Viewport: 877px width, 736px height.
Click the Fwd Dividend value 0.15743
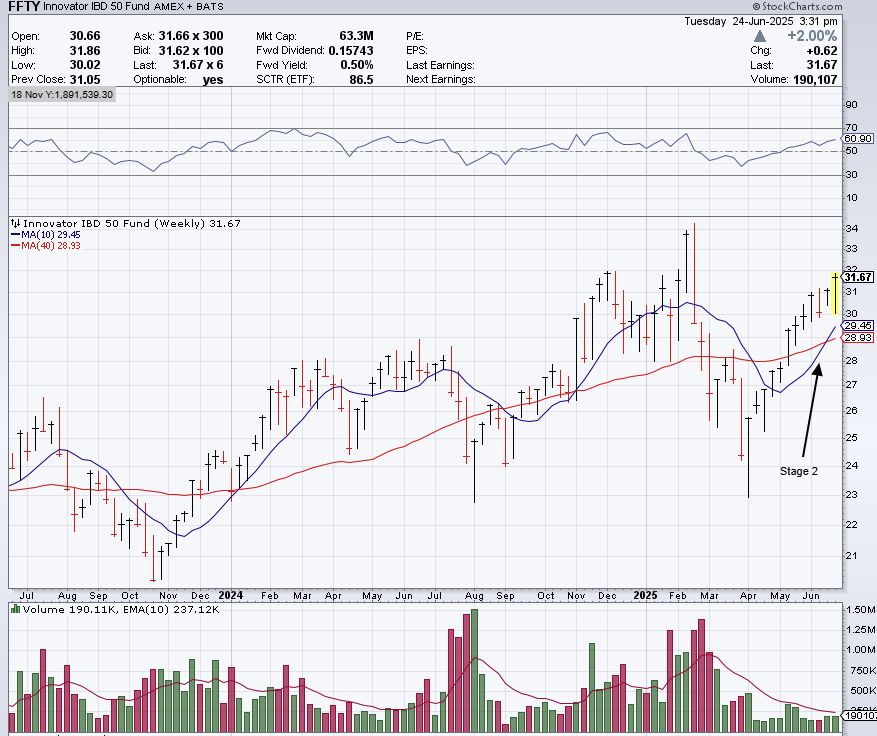click(351, 50)
